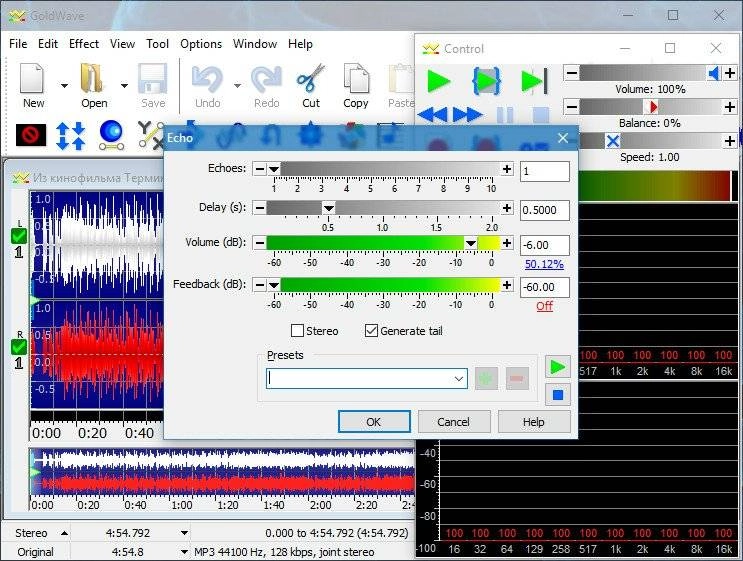Click Help button in the Echo dialog
Viewport: 743px width, 561px height.
(534, 422)
